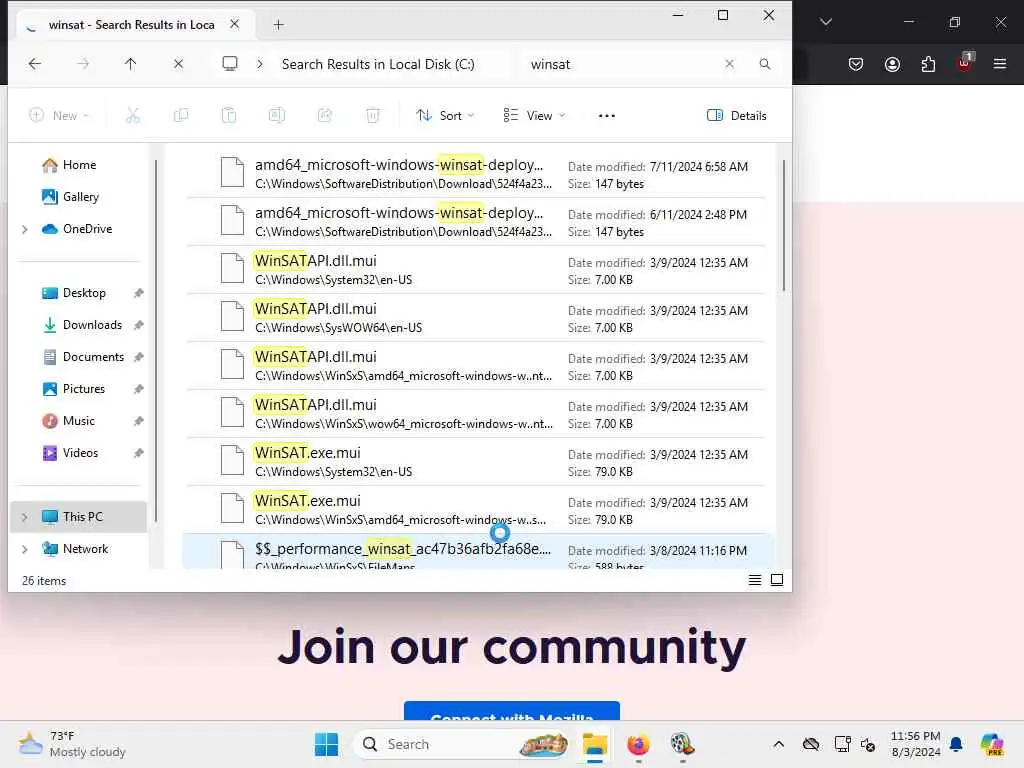
Task: Select WinSATAPI.dll.mui in System32\en-US
Action: (x=477, y=270)
